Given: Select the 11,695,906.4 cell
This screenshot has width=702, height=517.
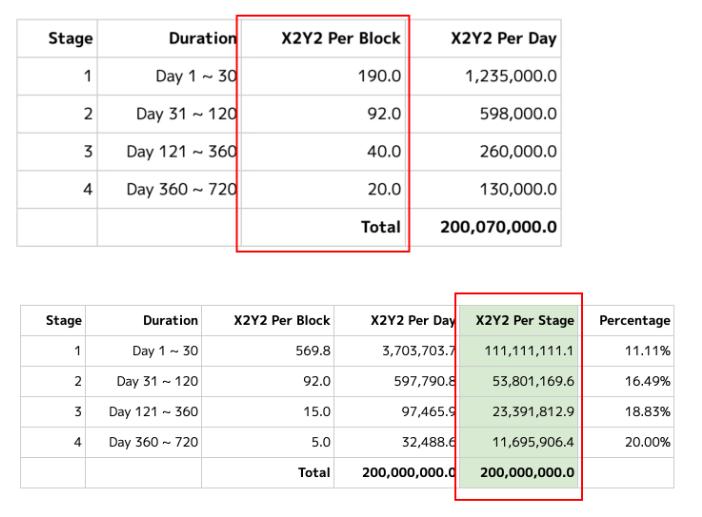Looking at the screenshot, I should 529,441.
